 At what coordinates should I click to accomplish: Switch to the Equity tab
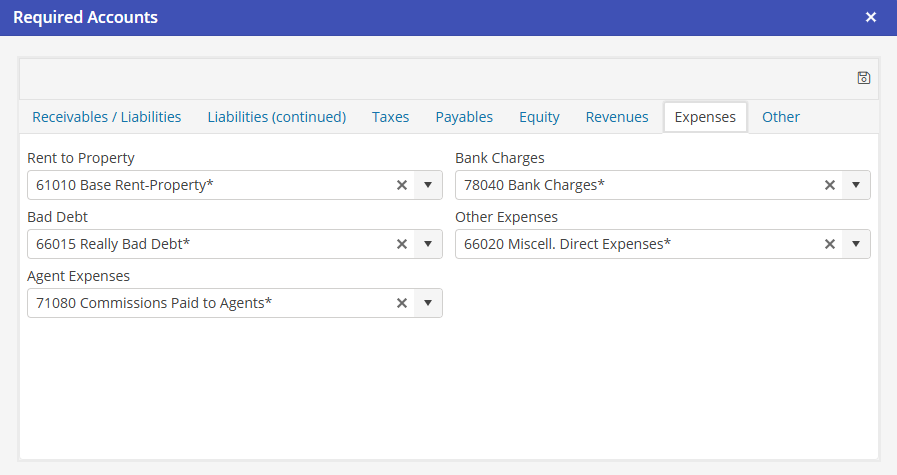tap(539, 117)
